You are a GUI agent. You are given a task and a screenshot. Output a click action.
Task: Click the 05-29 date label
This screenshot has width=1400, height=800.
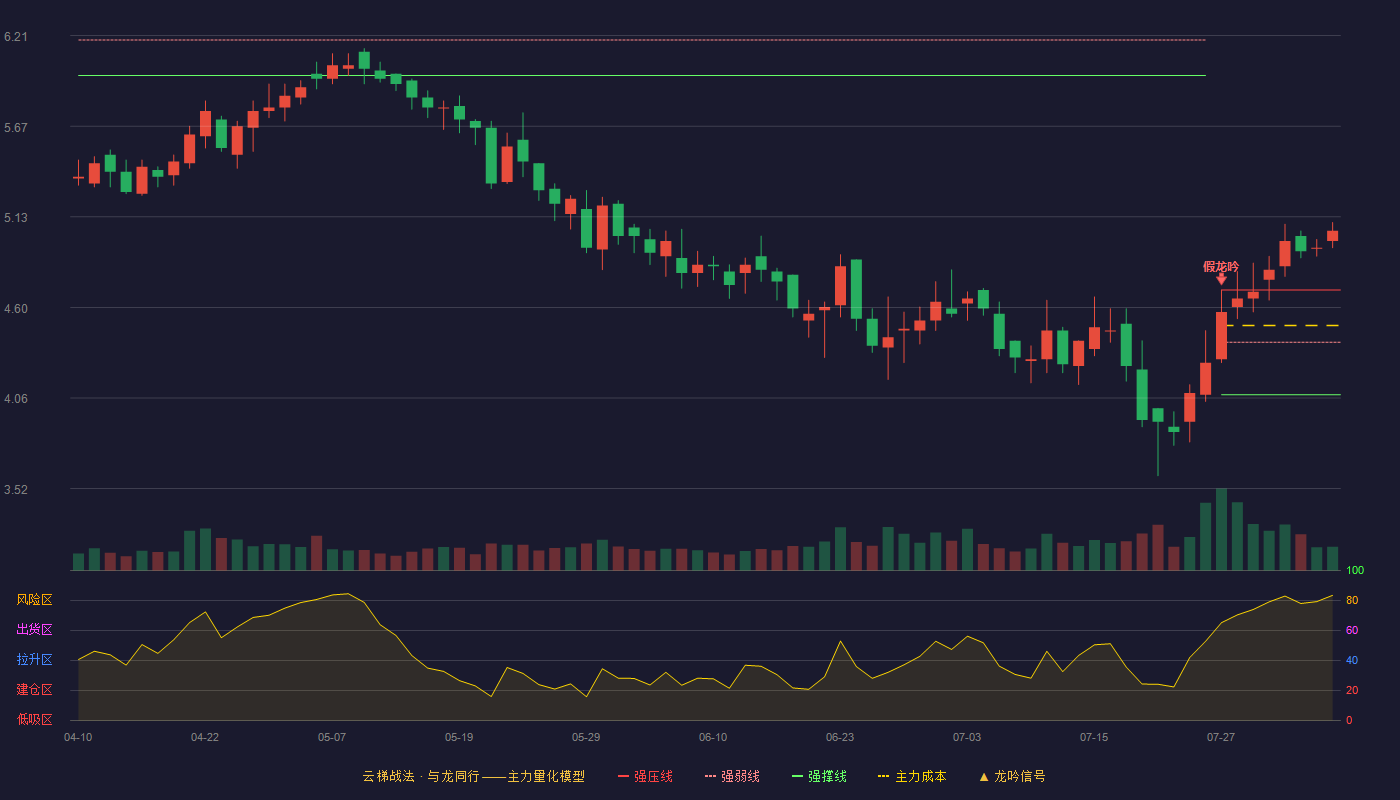click(x=586, y=737)
